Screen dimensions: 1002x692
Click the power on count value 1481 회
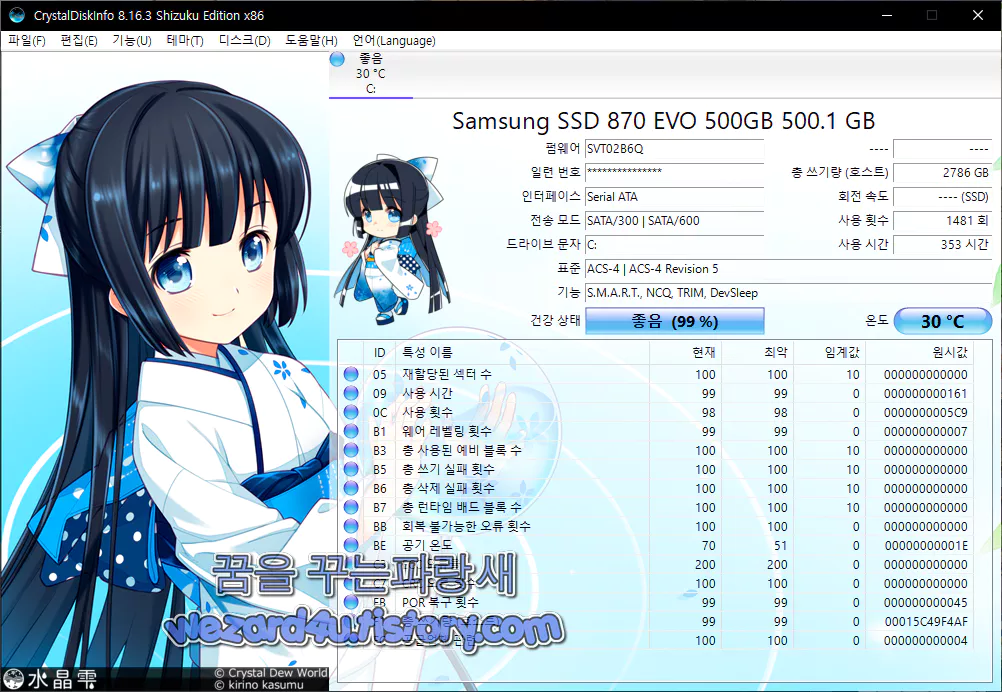943,220
